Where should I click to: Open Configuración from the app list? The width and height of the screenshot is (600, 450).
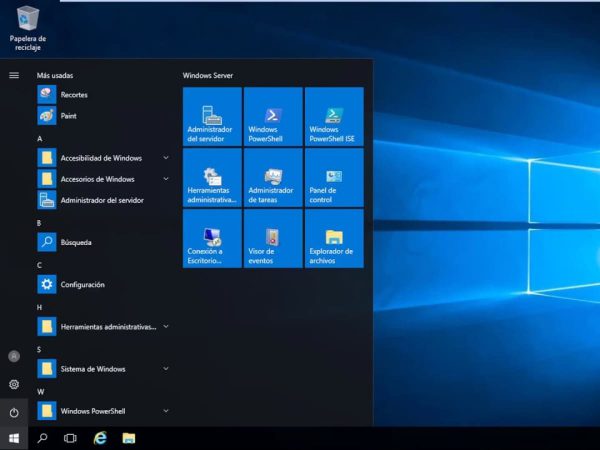82,285
